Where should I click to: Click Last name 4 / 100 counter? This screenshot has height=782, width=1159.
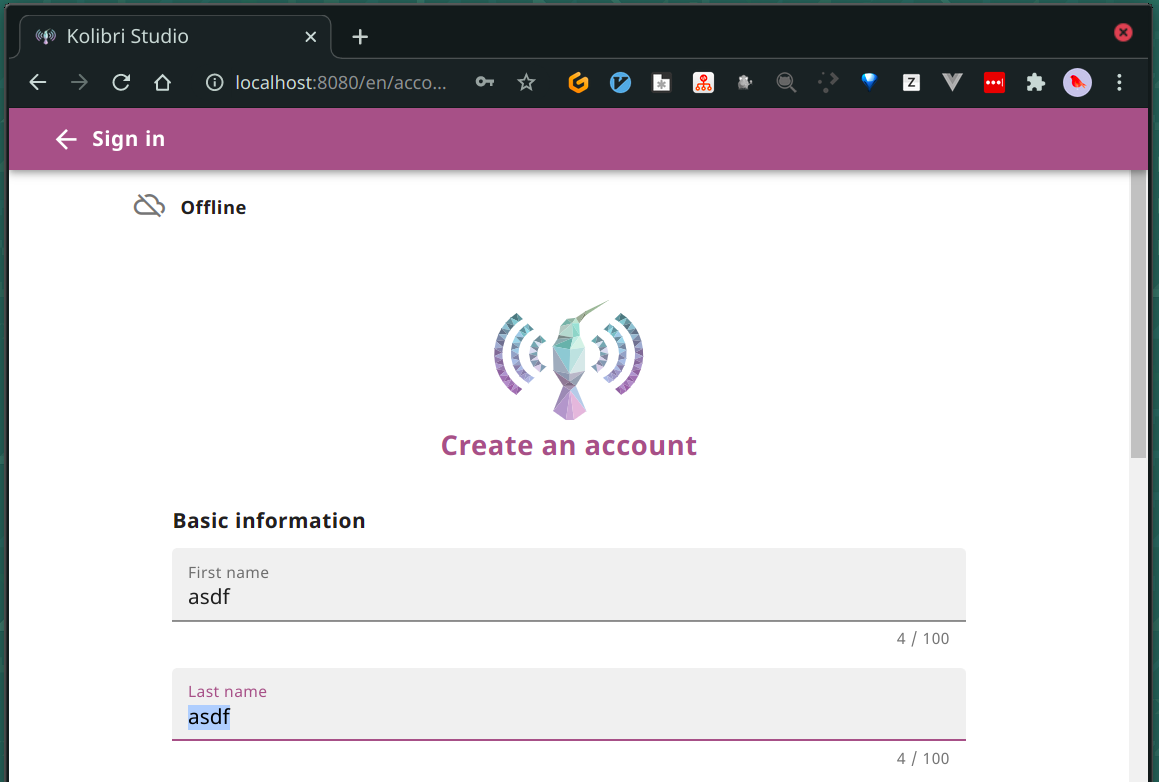pos(922,758)
